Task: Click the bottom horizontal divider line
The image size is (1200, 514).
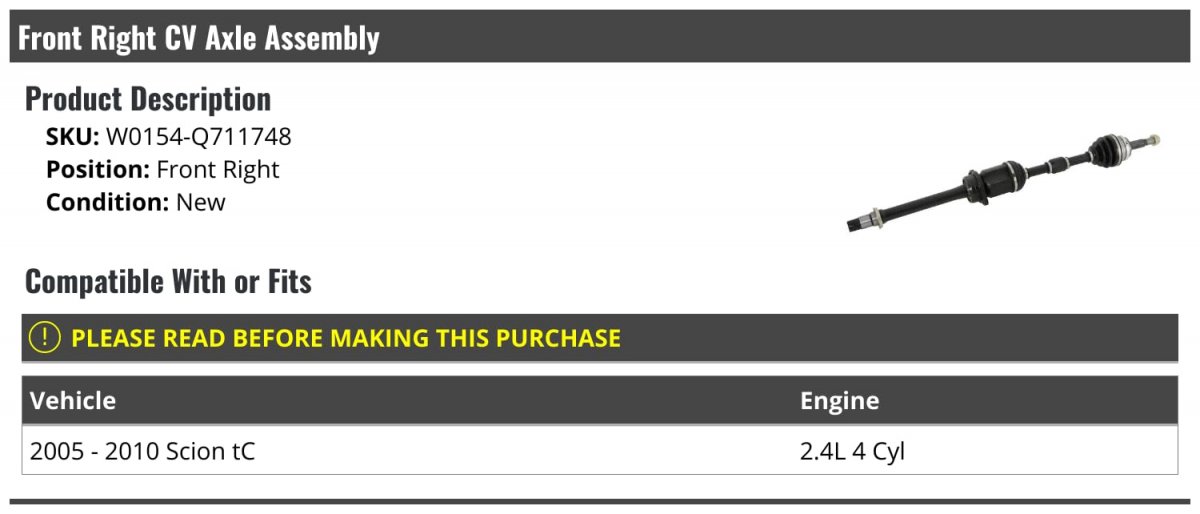Action: tap(600, 501)
